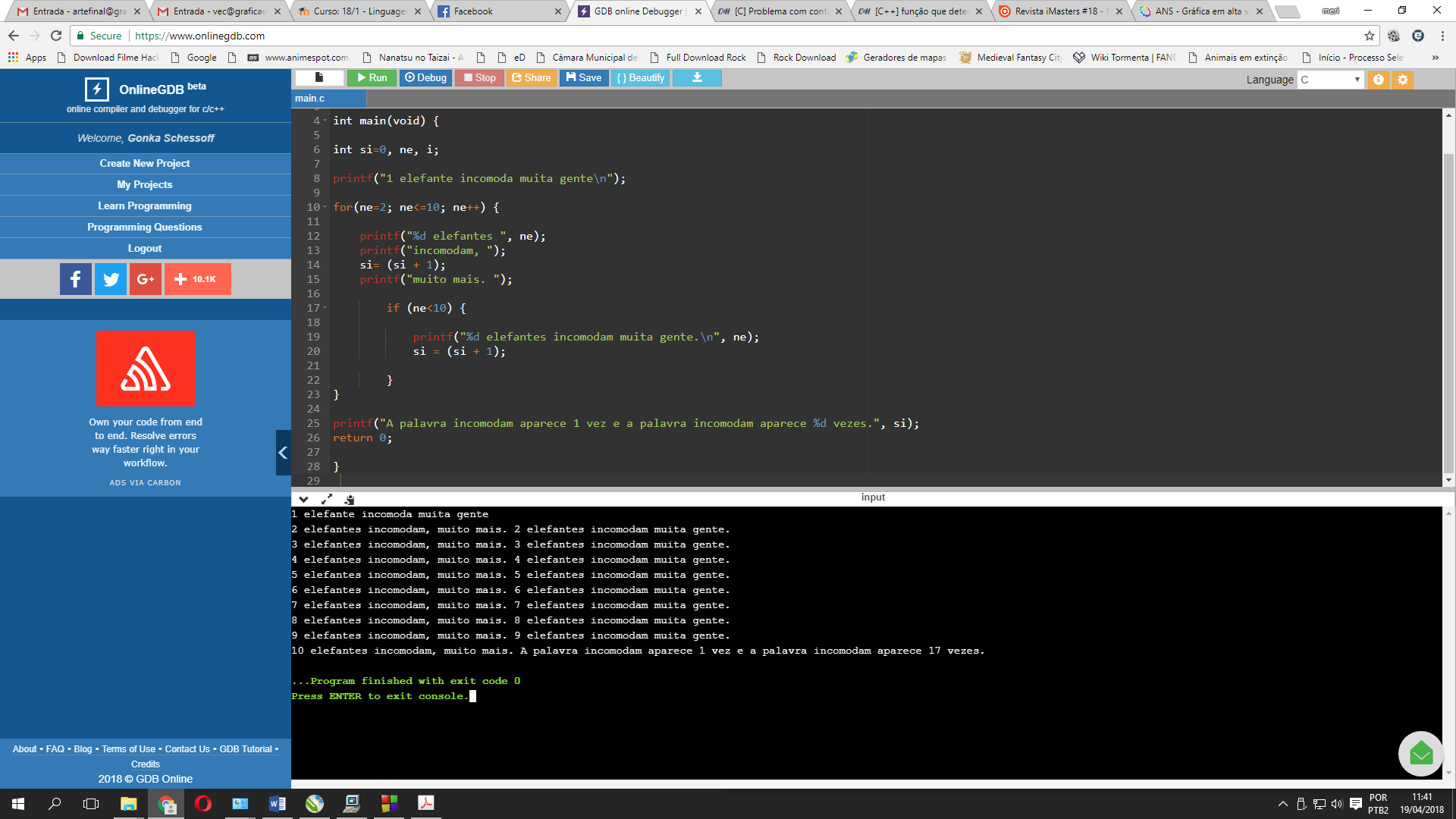Viewport: 1456px width, 819px height.
Task: Download the source file with the download icon
Action: [x=697, y=77]
